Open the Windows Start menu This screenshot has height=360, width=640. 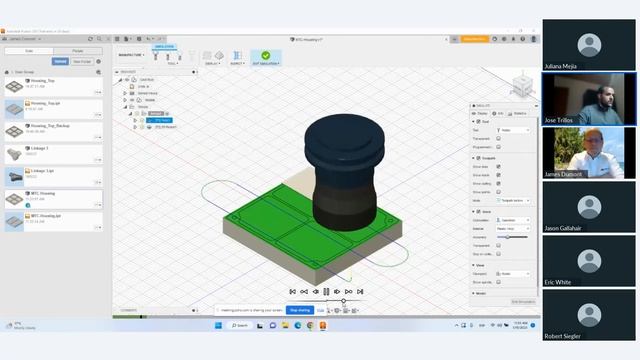point(218,325)
